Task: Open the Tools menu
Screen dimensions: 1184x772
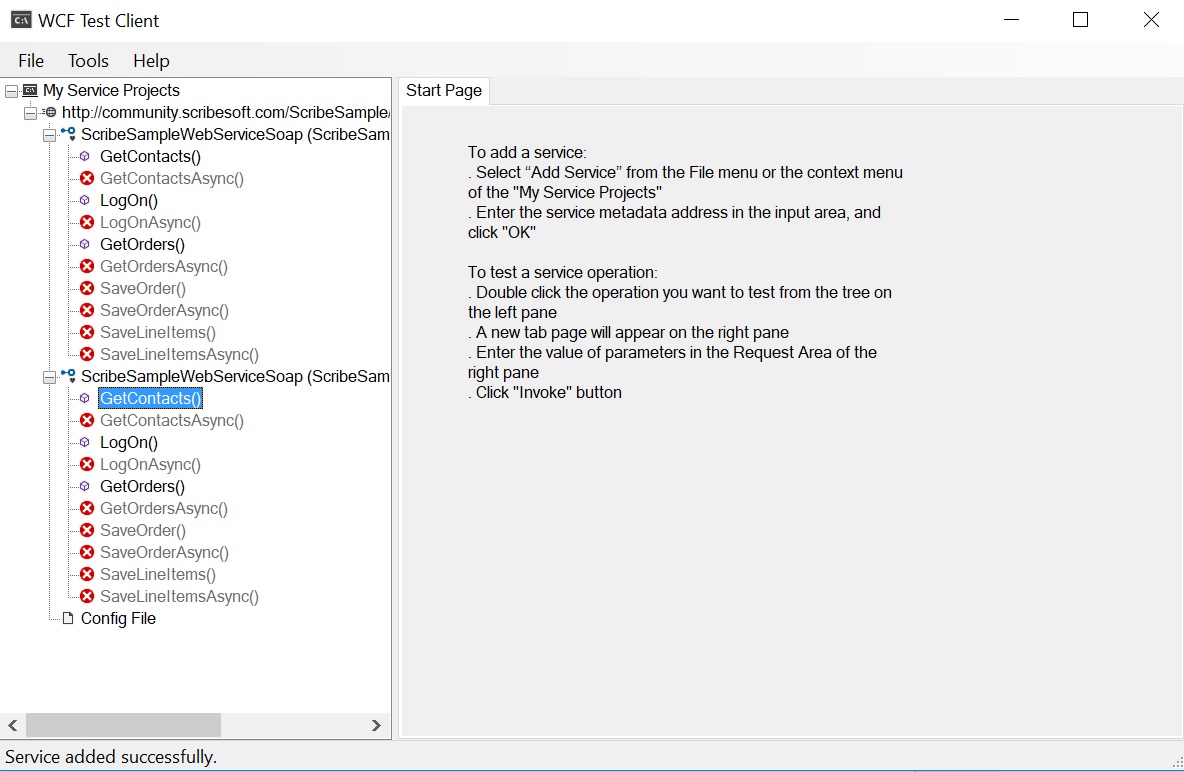Action: pyautogui.click(x=88, y=60)
